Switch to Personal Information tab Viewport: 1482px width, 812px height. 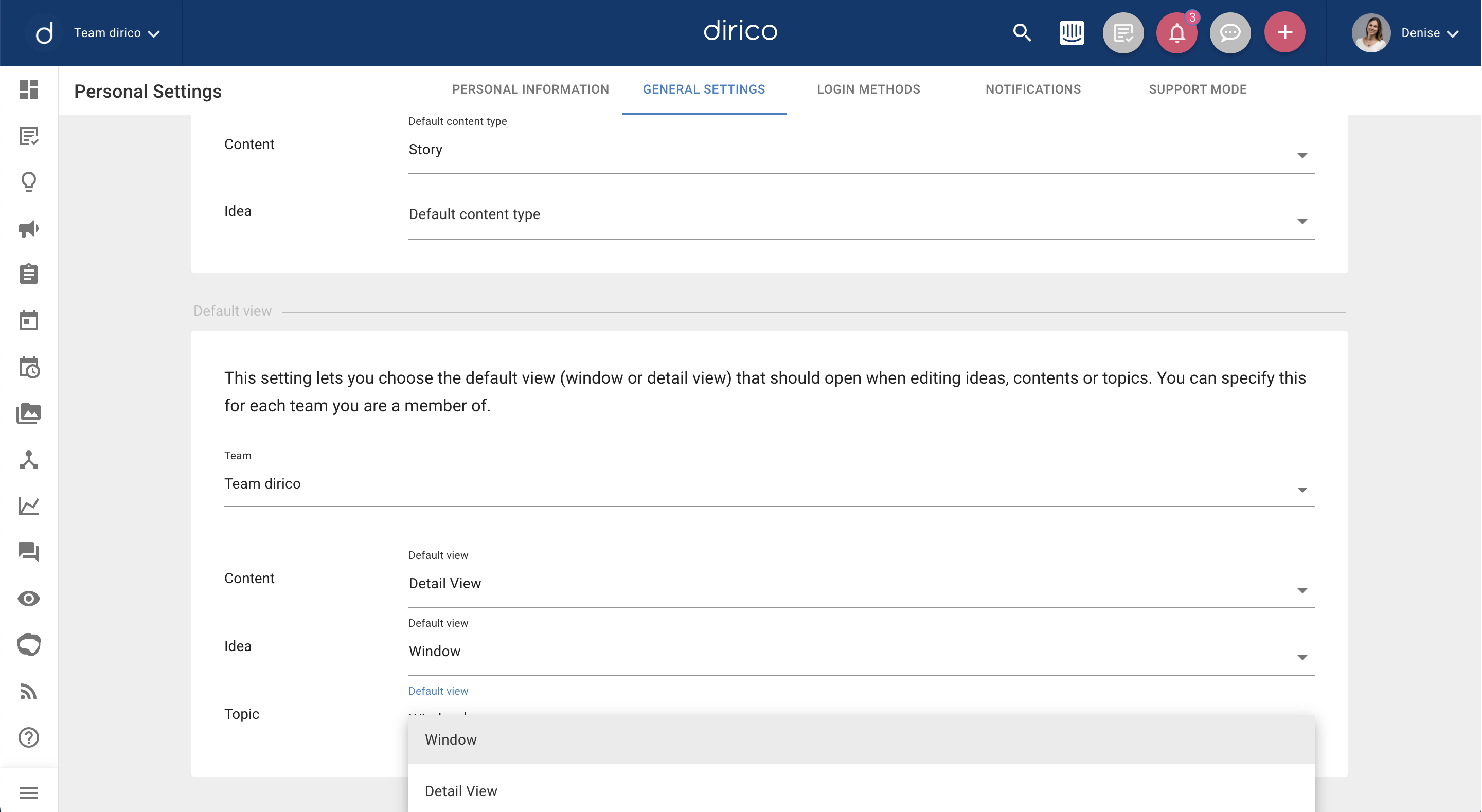click(530, 89)
